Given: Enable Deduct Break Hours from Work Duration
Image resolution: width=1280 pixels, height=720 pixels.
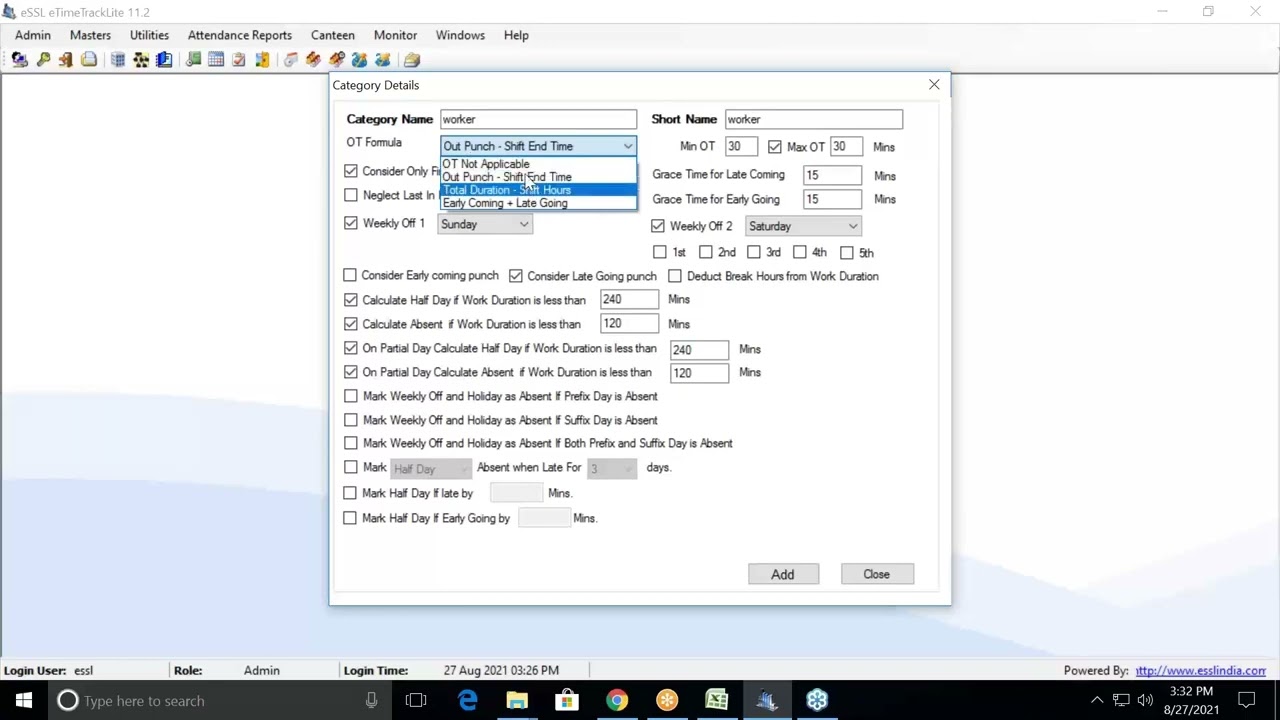Looking at the screenshot, I should pos(675,275).
